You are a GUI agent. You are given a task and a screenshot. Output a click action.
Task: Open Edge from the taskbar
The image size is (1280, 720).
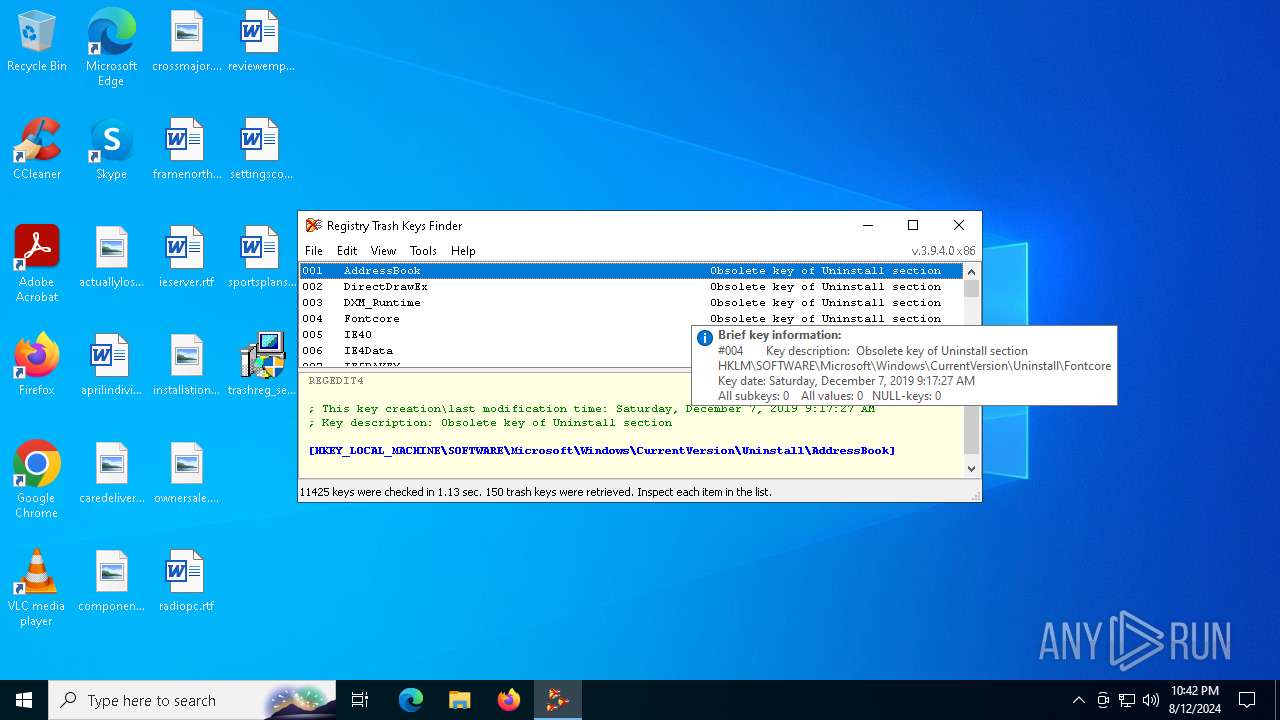pyautogui.click(x=411, y=700)
